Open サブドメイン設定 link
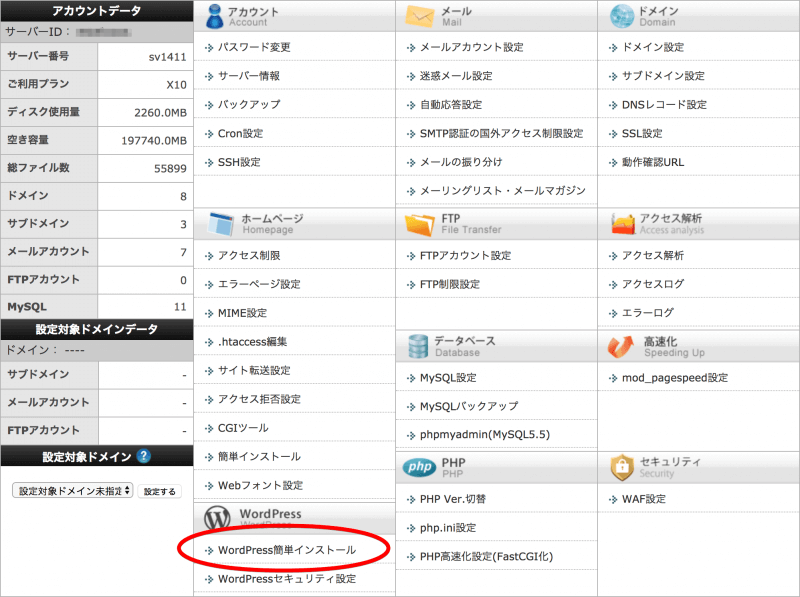The width and height of the screenshot is (800, 597). click(x=663, y=76)
